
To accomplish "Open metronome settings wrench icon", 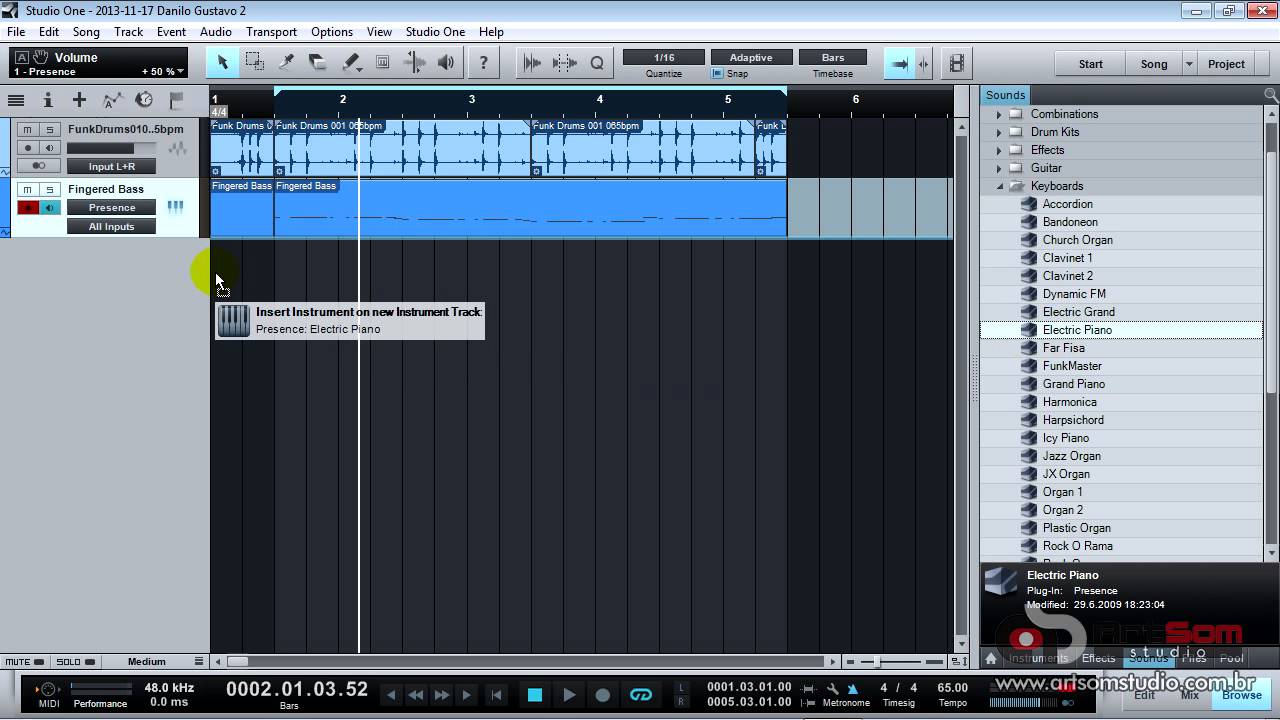I will click(x=832, y=688).
